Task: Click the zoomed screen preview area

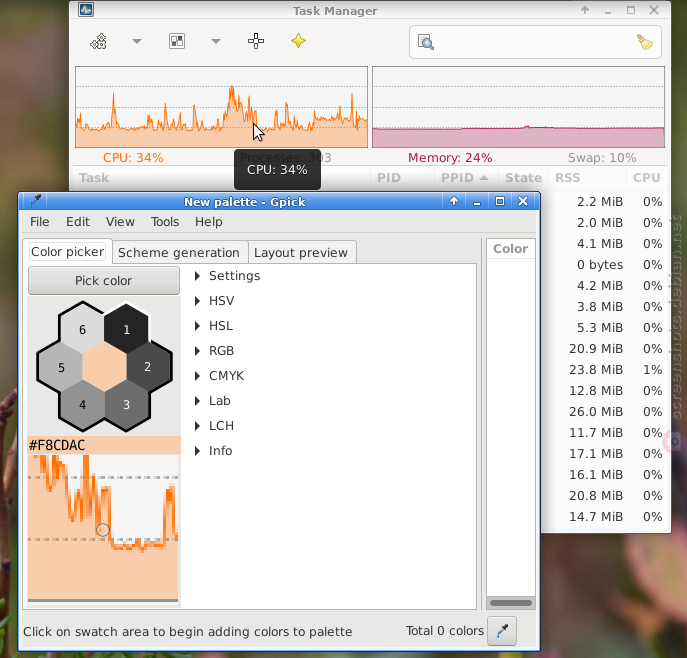Action: click(x=103, y=527)
